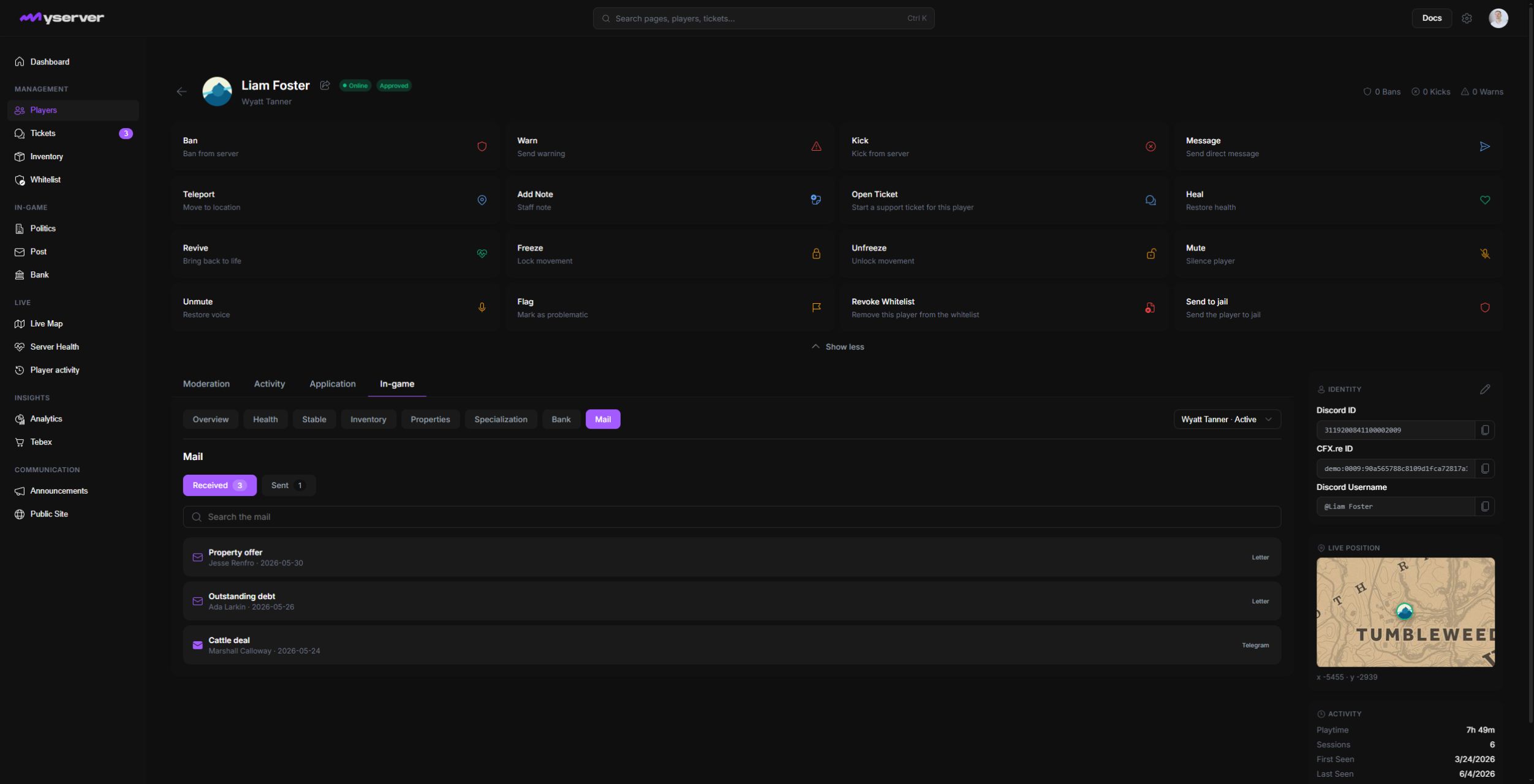Open the Property offer letter

tap(731, 557)
